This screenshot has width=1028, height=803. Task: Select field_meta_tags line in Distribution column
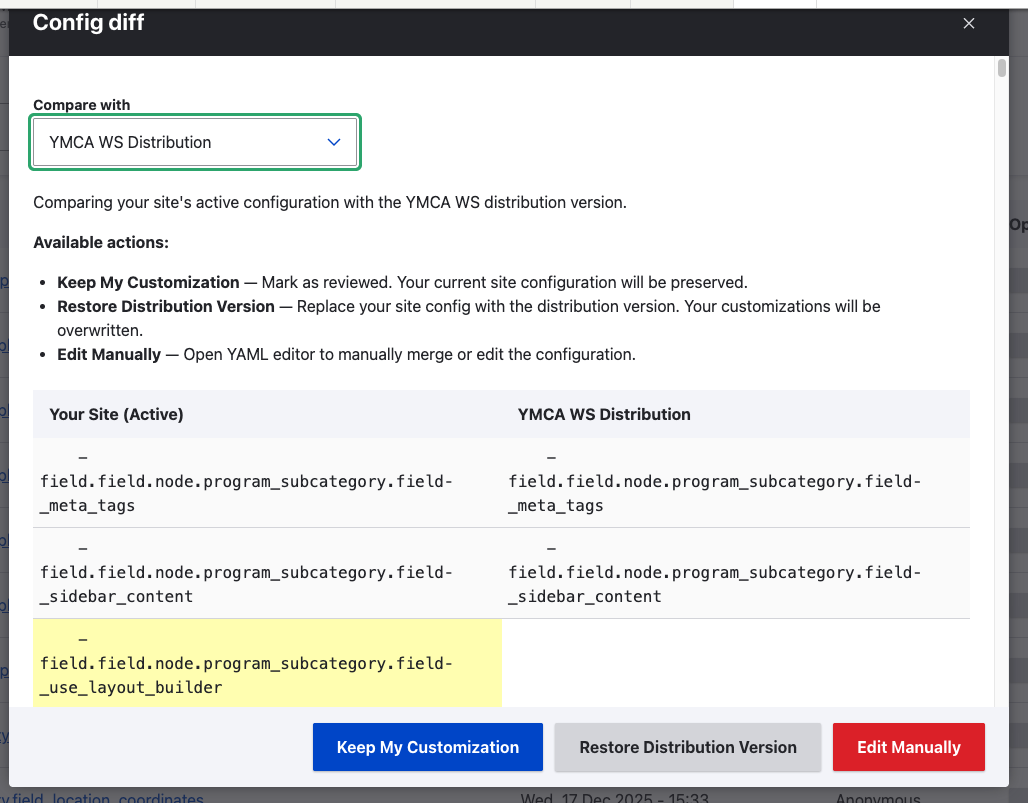pos(714,482)
